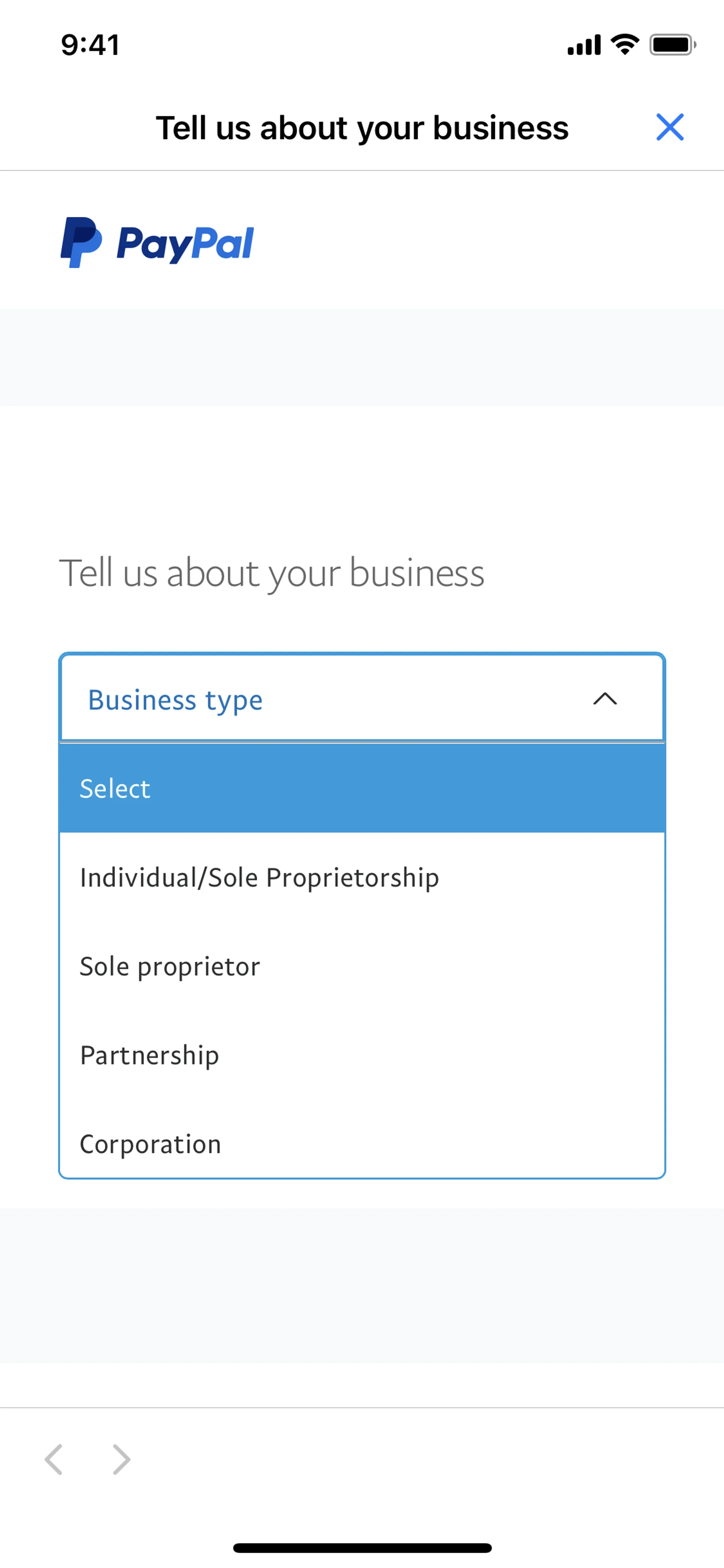This screenshot has height=1568, width=724.
Task: Select Individual/Sole Proprietorship option
Action: click(x=259, y=877)
